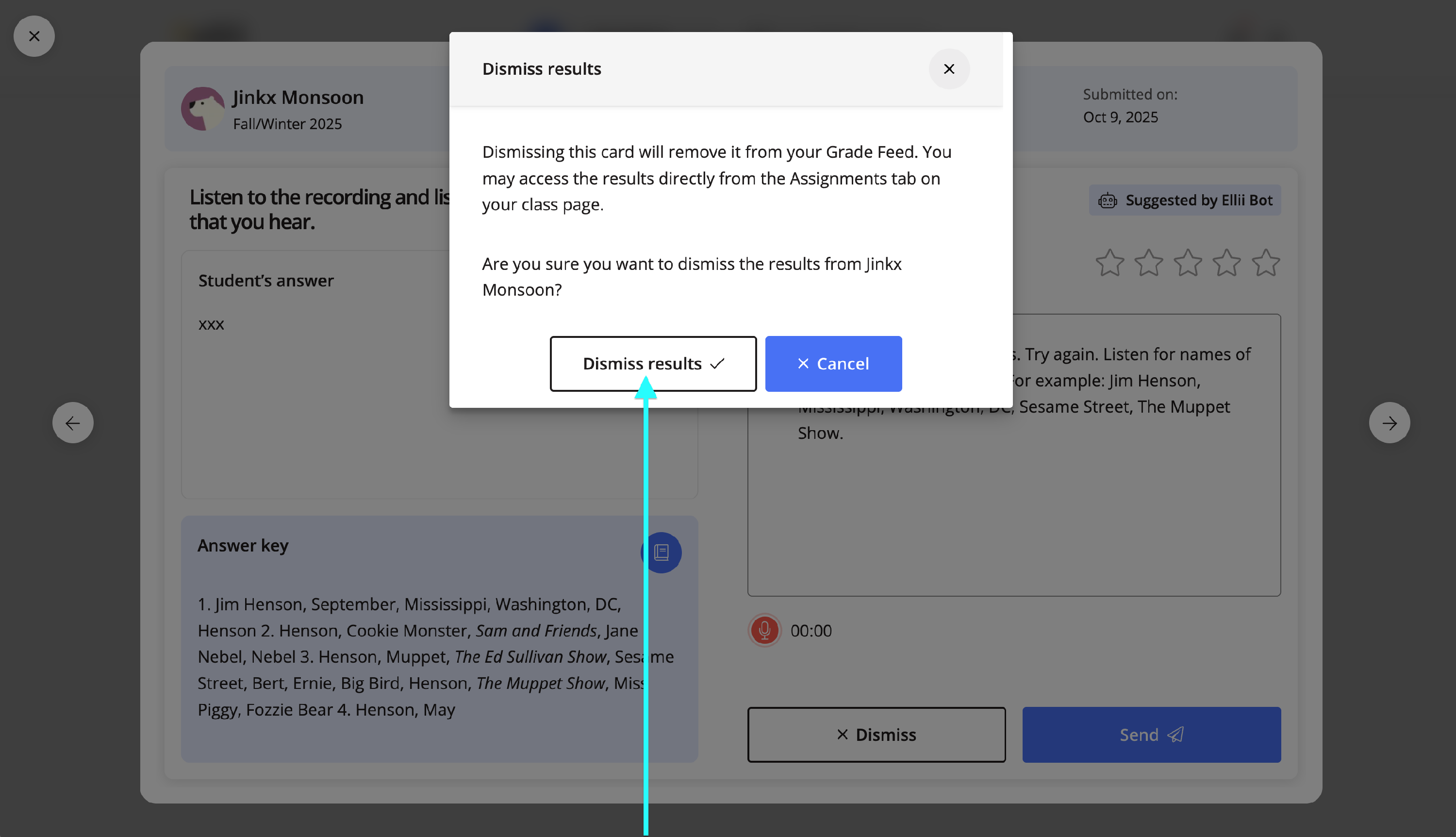Click the first rating star

pyautogui.click(x=1109, y=263)
